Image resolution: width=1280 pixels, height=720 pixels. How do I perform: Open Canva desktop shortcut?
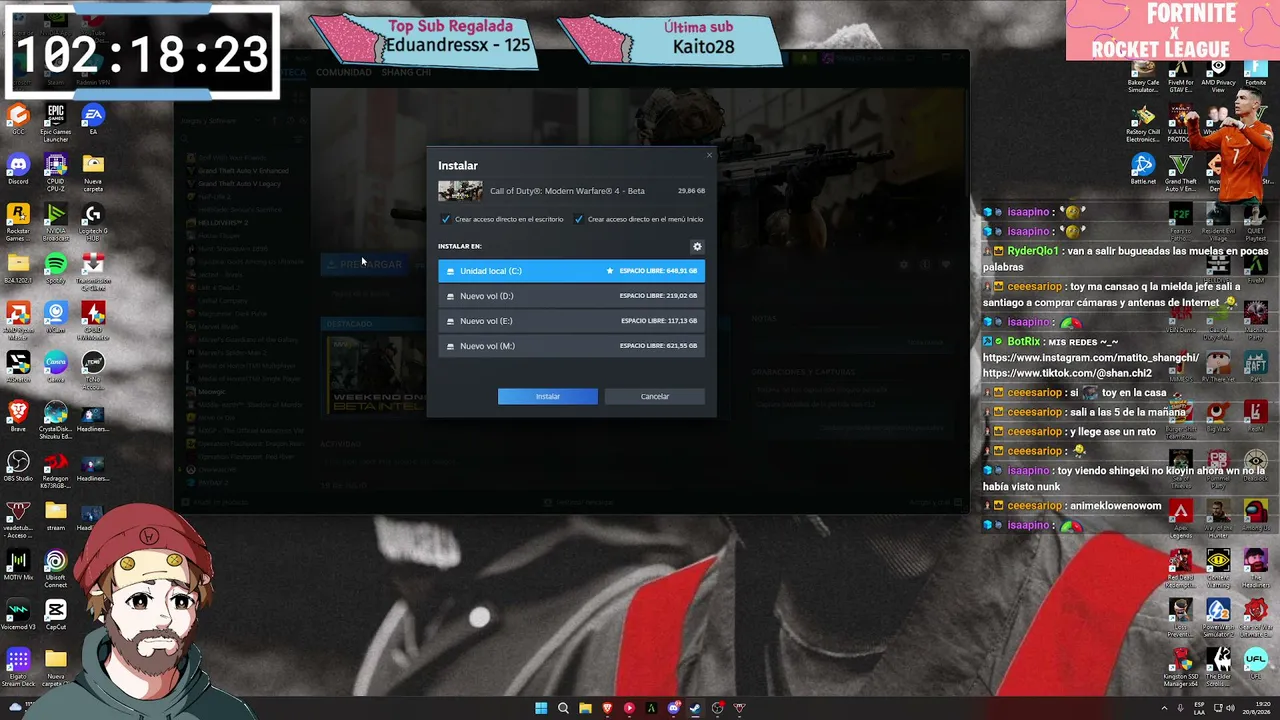tap(56, 366)
